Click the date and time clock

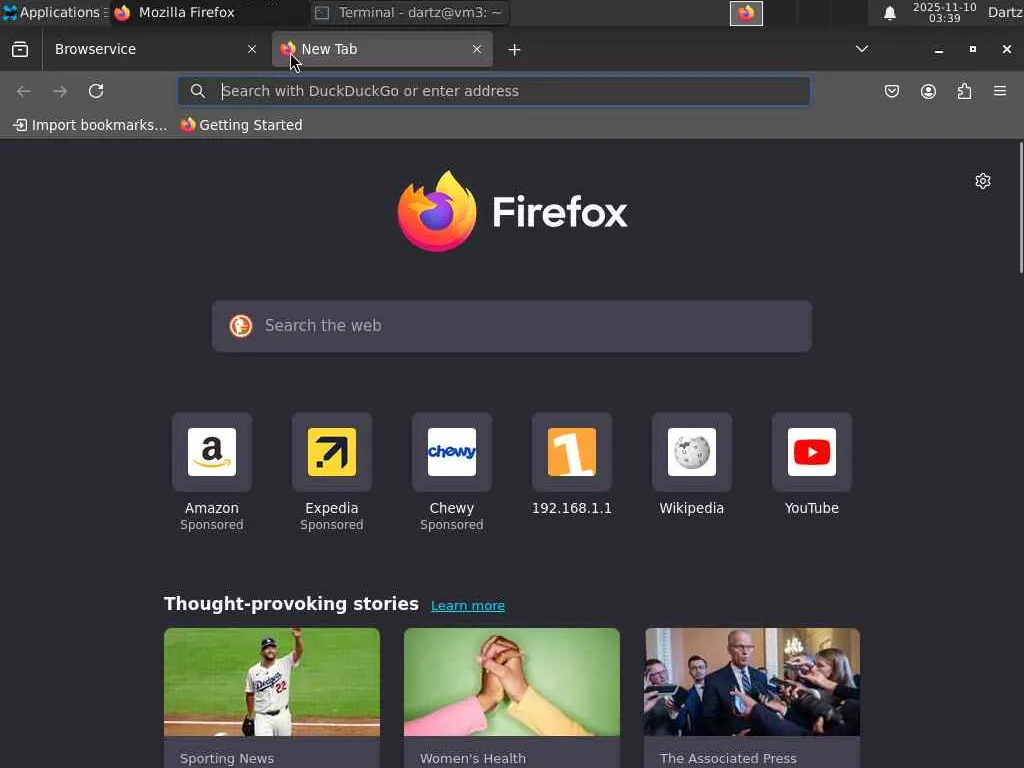coord(944,12)
